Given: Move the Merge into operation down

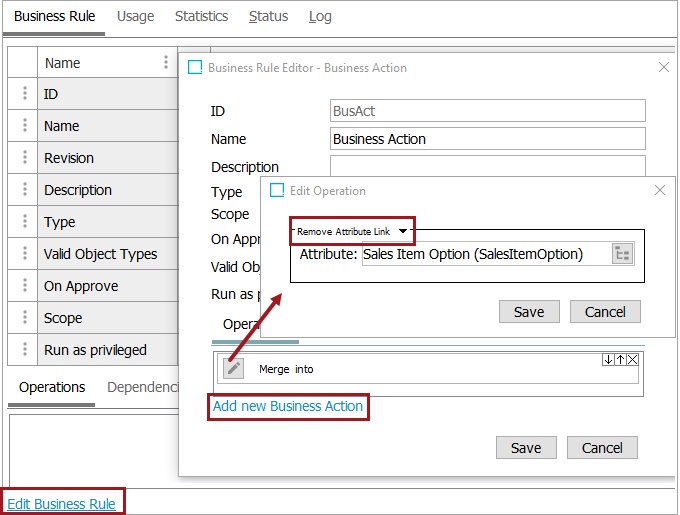Looking at the screenshot, I should point(608,360).
